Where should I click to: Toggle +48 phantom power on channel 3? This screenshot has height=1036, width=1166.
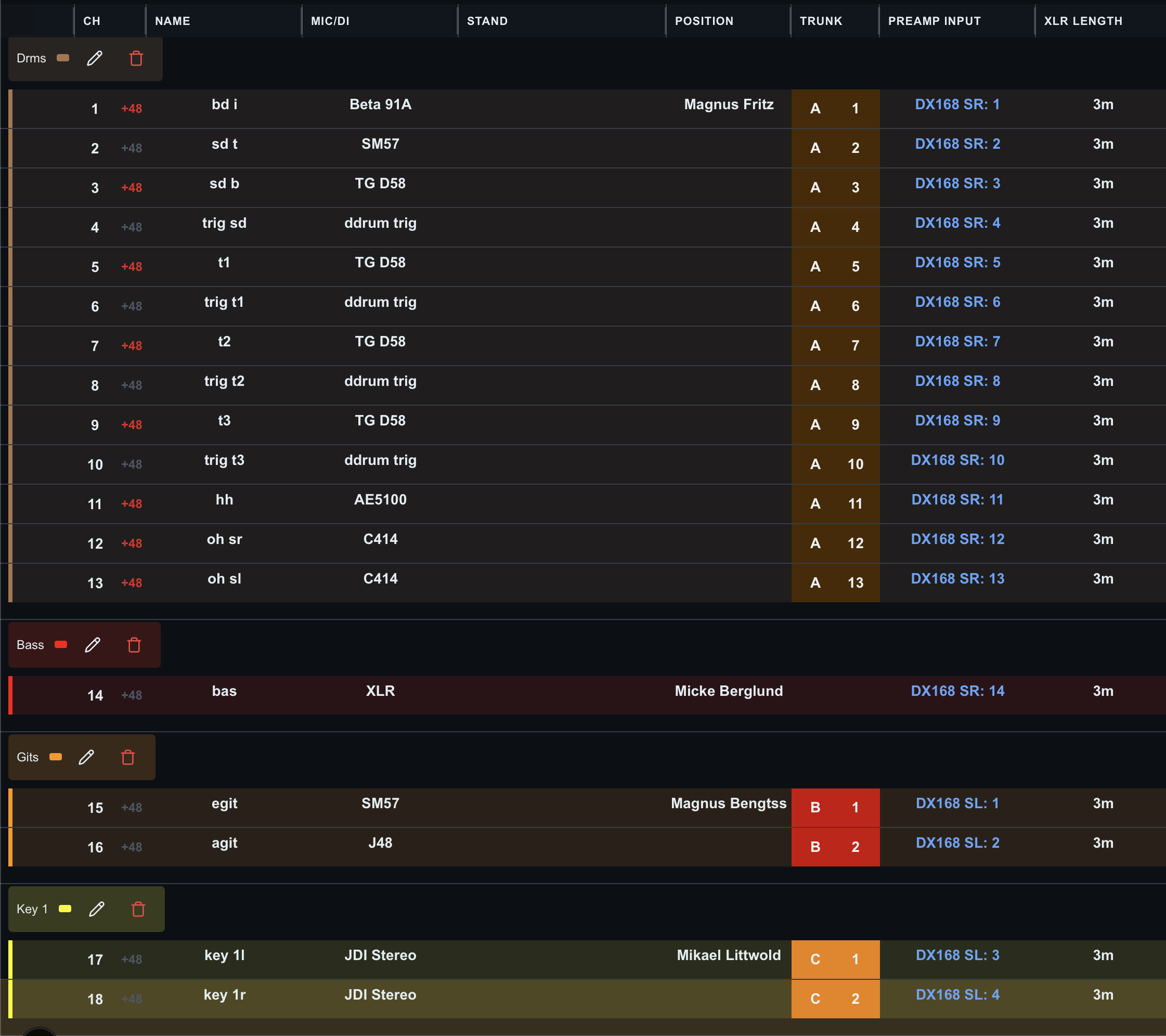pos(132,187)
